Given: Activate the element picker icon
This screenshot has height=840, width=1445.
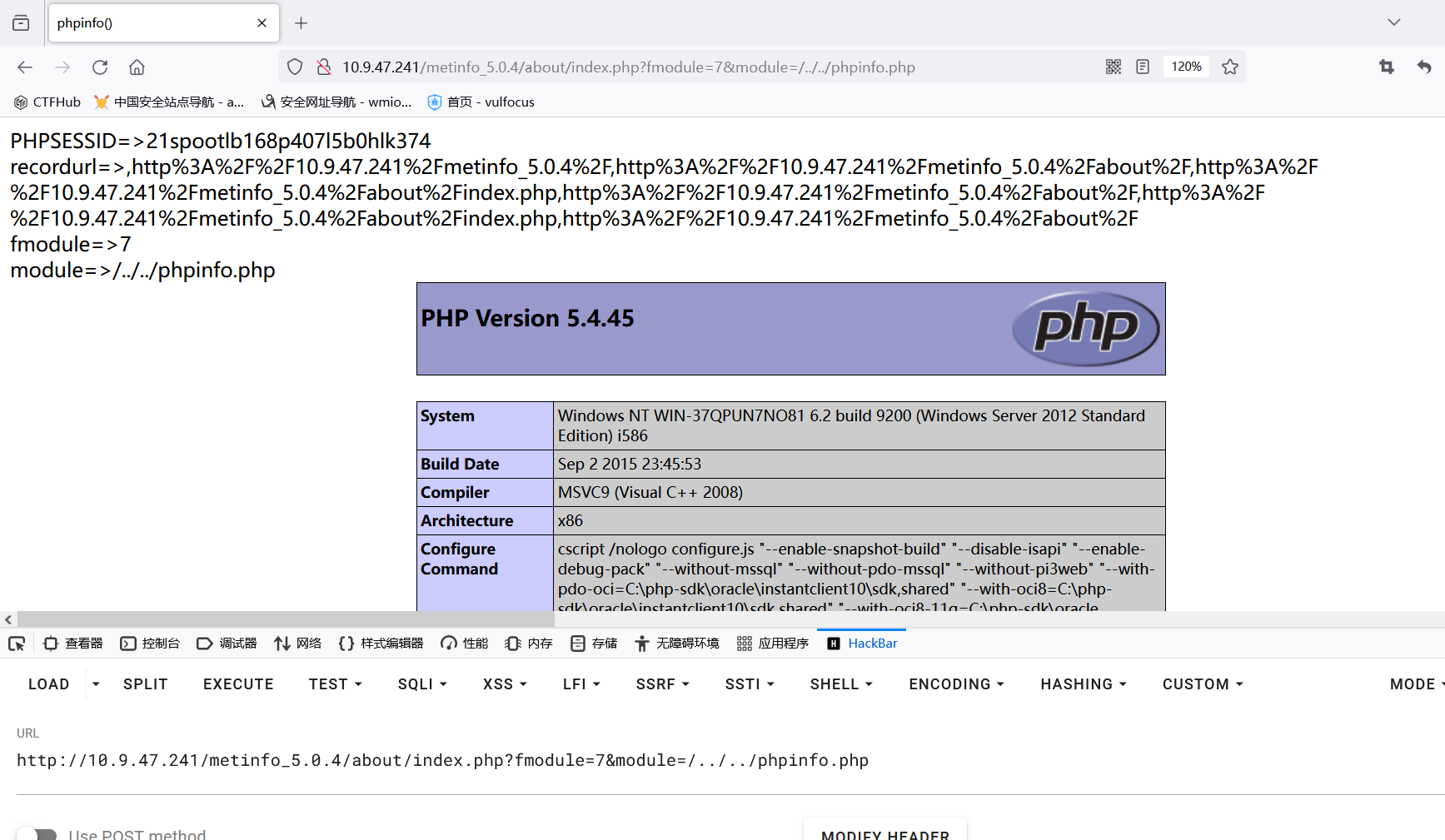Looking at the screenshot, I should (x=17, y=644).
